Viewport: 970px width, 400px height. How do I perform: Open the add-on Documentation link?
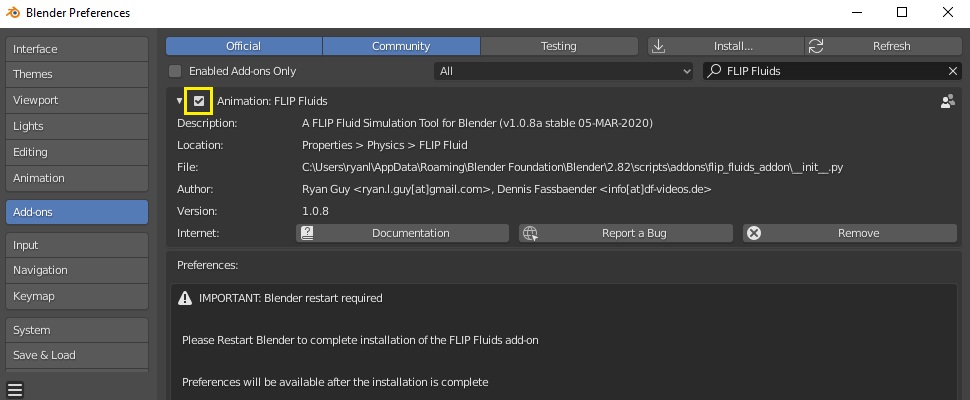point(402,233)
